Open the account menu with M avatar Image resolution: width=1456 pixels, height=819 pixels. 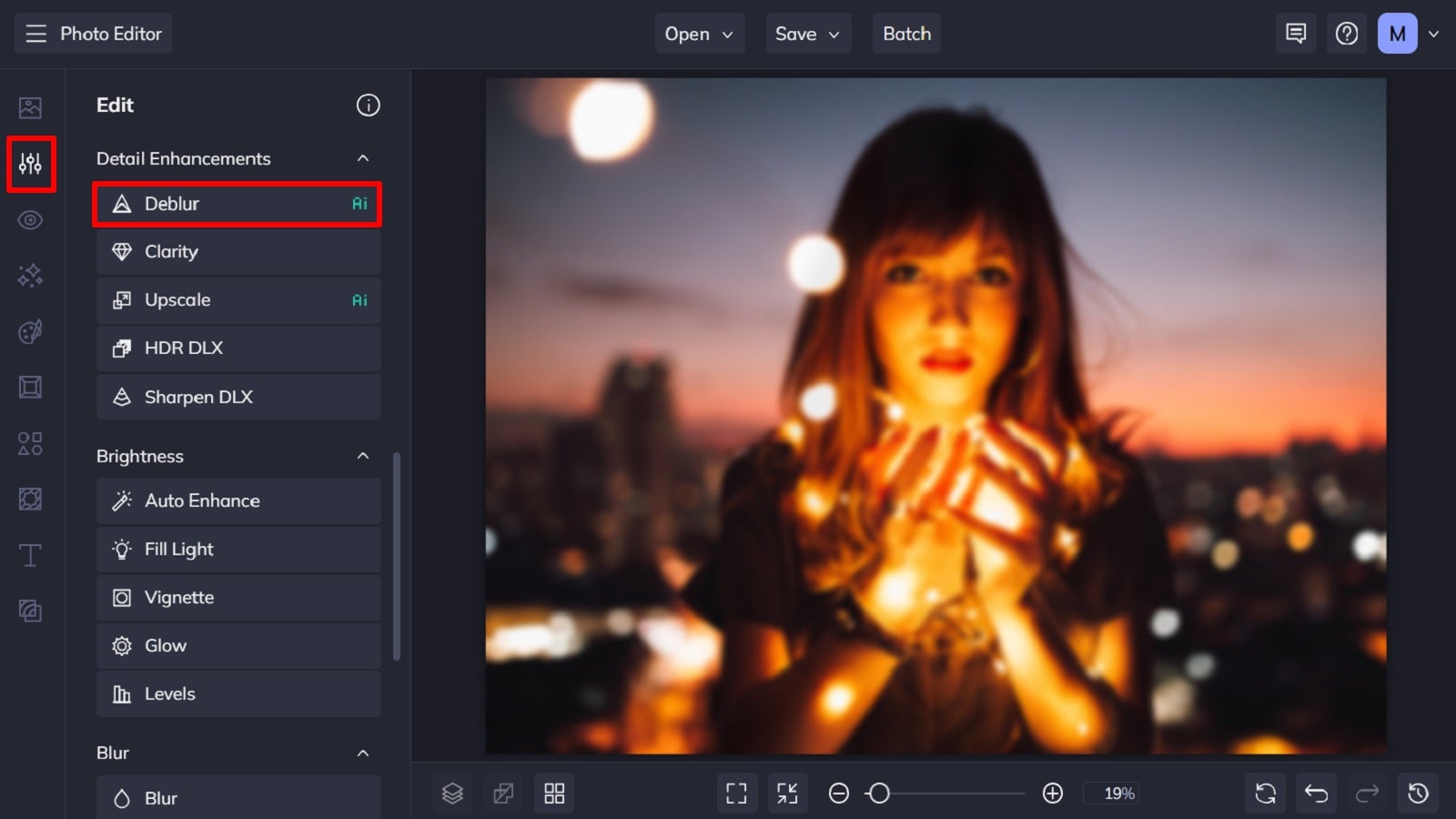click(x=1397, y=33)
